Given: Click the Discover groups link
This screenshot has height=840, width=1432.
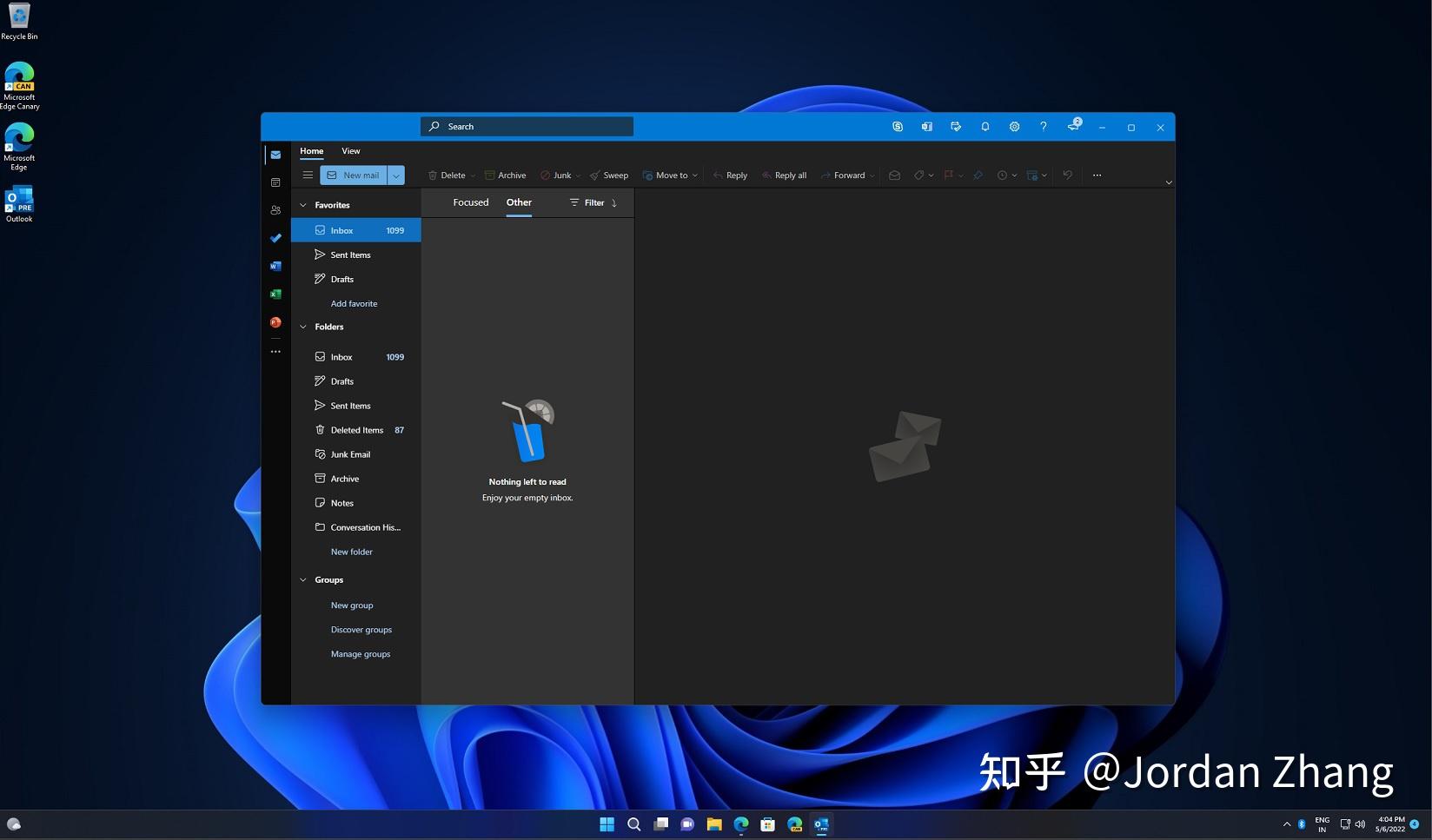Looking at the screenshot, I should click(x=361, y=630).
